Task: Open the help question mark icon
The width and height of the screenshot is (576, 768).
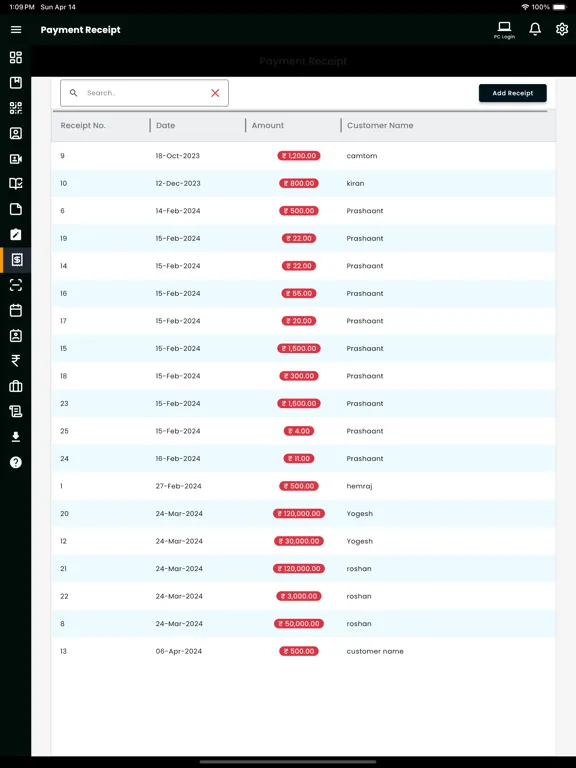Action: coord(16,462)
